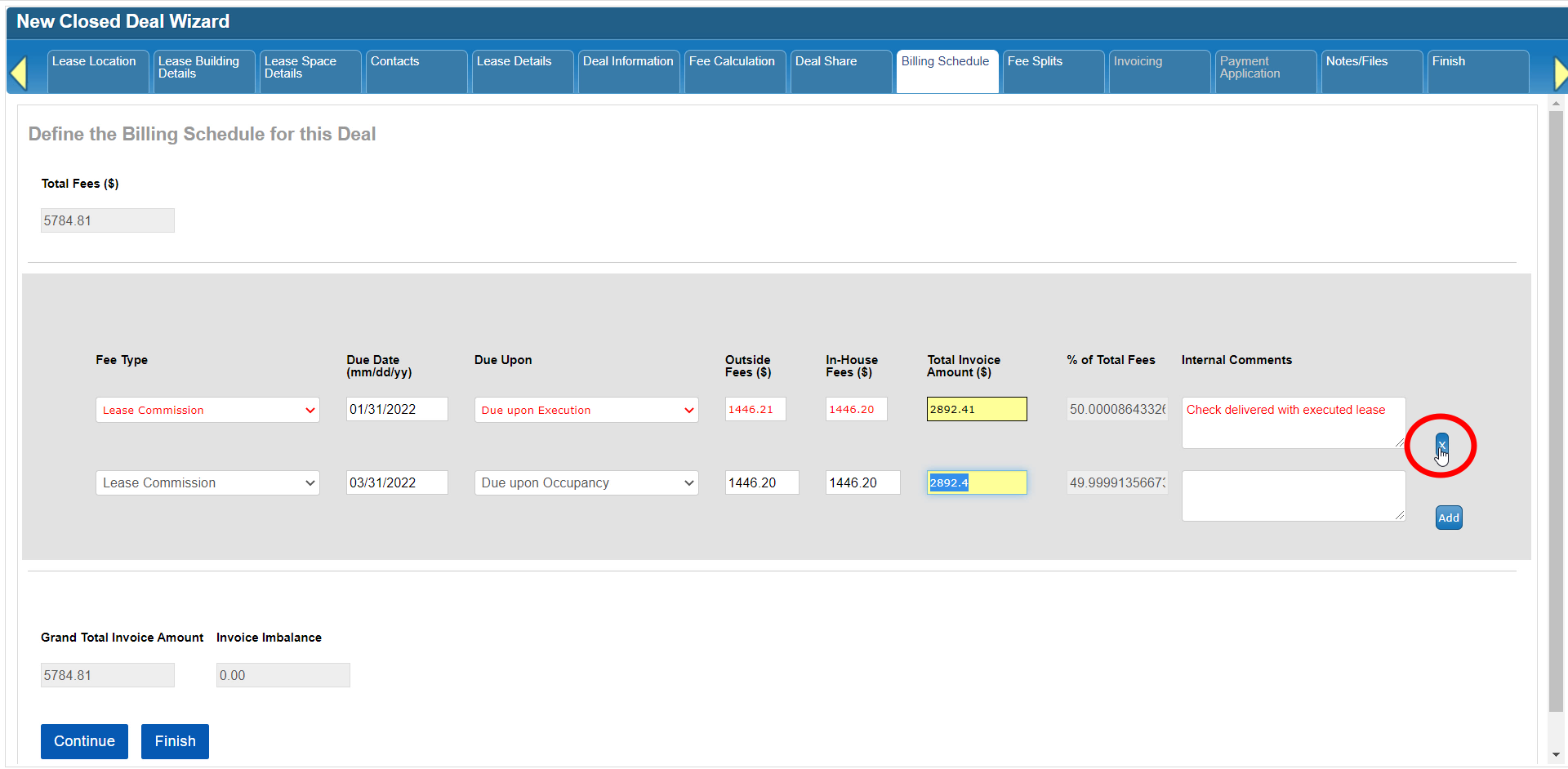Open Fee Type dropdown in first row

click(207, 410)
